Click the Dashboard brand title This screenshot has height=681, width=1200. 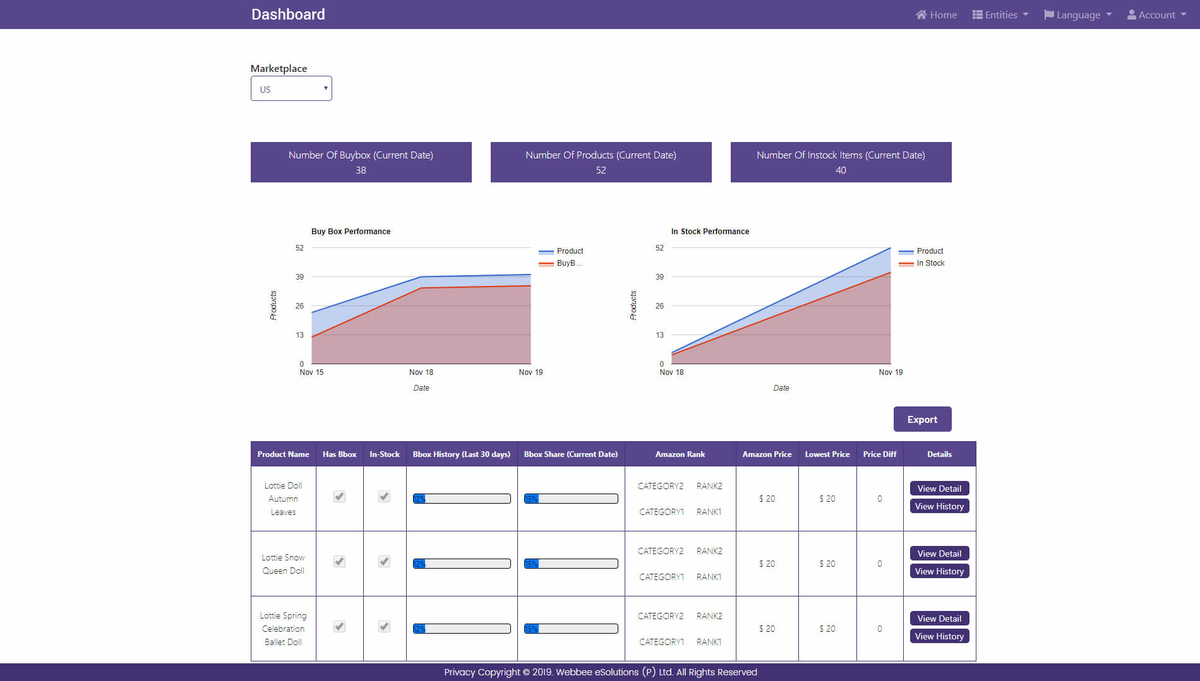pos(288,14)
